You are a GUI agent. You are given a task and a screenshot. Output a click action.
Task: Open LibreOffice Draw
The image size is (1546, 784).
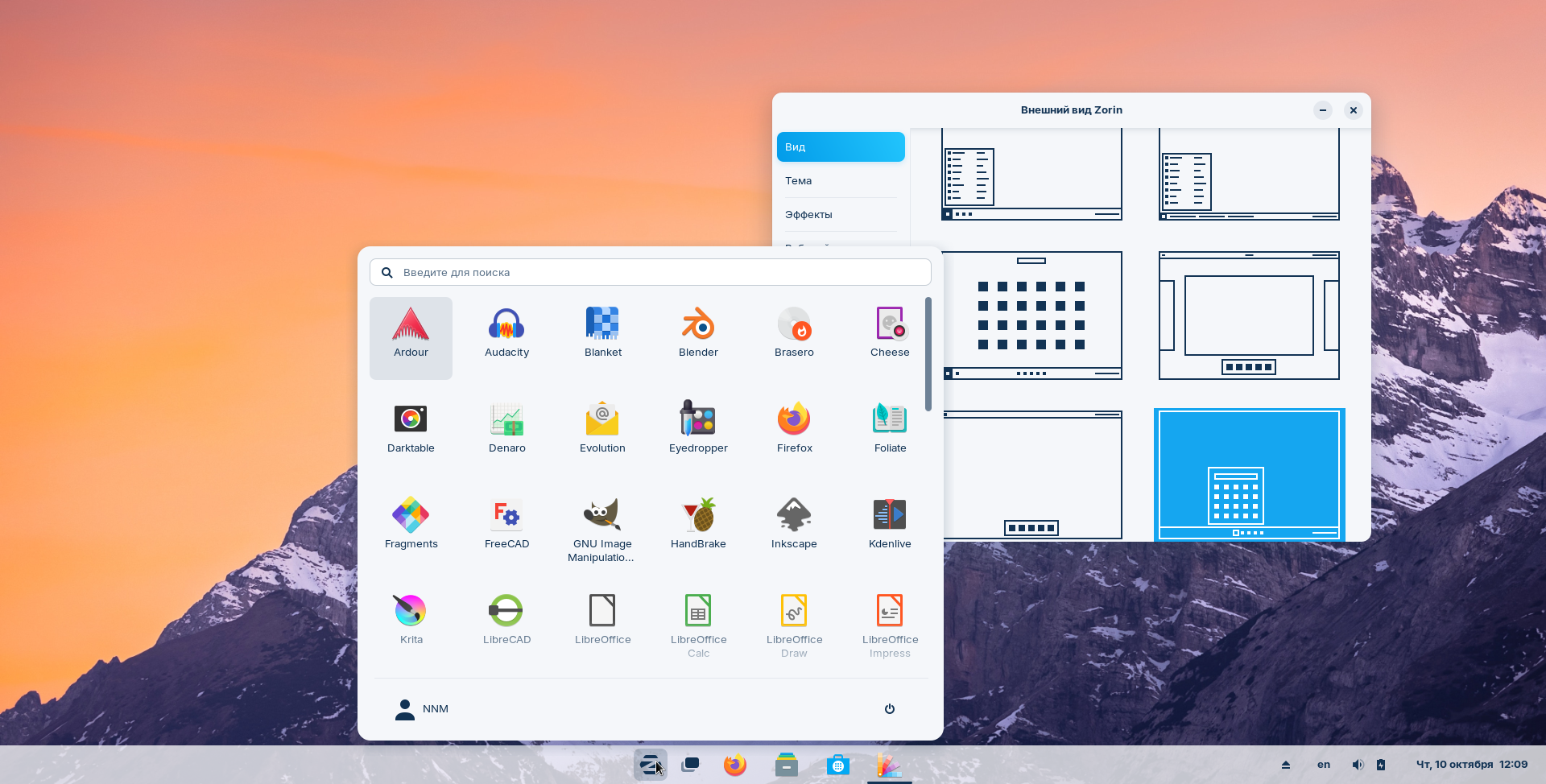[x=794, y=625]
